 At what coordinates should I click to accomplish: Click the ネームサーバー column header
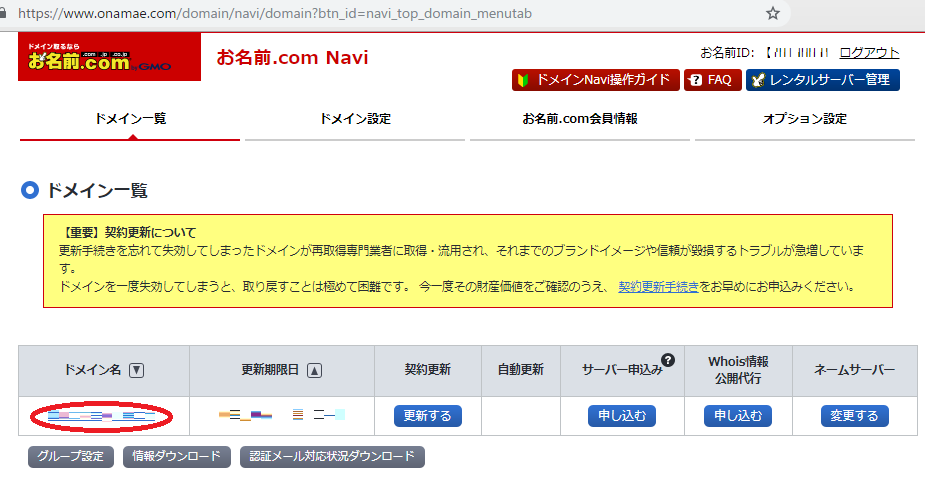854,370
